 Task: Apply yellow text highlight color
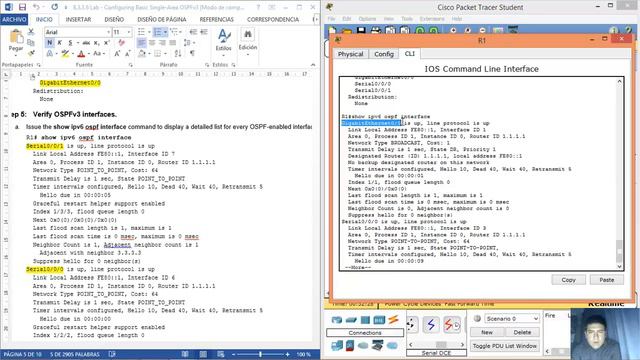coord(65,53)
